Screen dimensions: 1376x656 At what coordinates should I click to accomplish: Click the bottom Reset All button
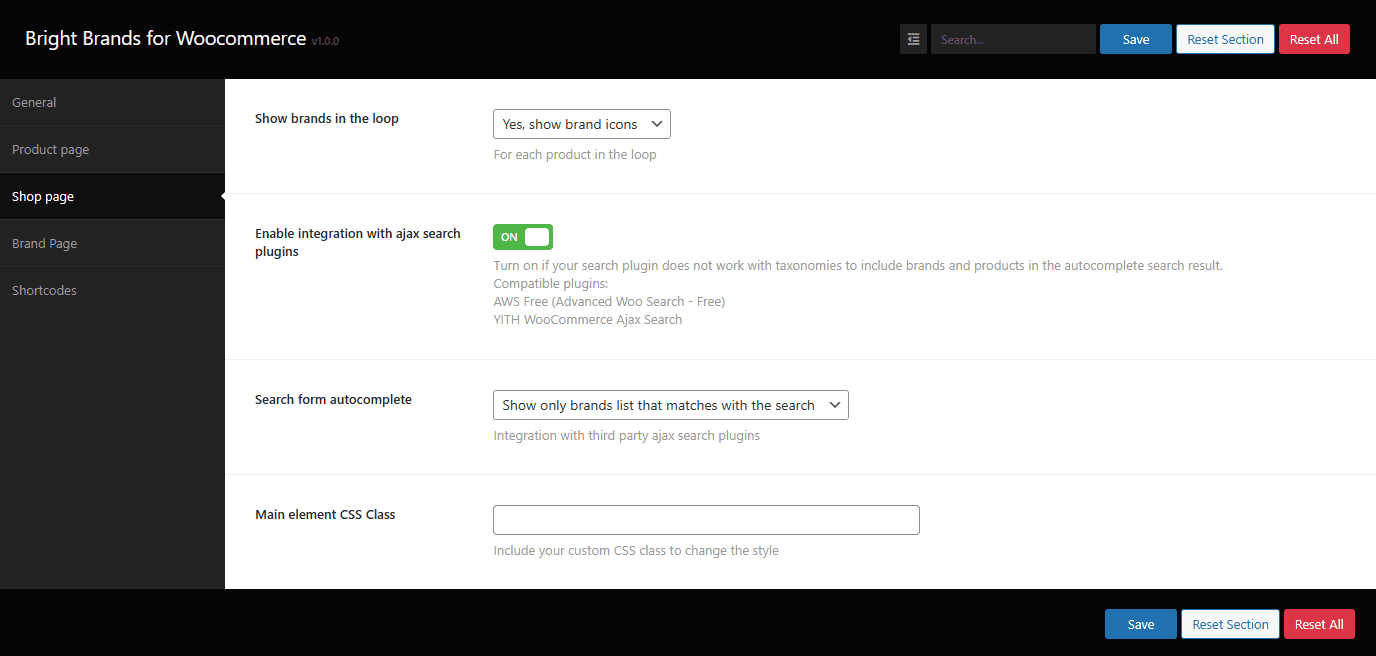tap(1319, 624)
